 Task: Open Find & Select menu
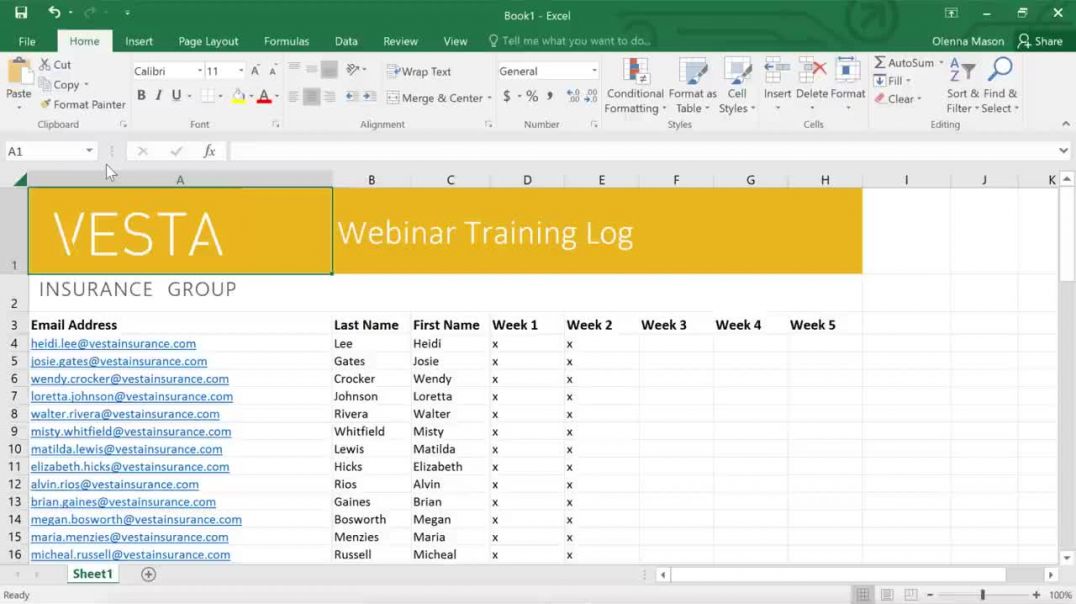pyautogui.click(x=1001, y=86)
